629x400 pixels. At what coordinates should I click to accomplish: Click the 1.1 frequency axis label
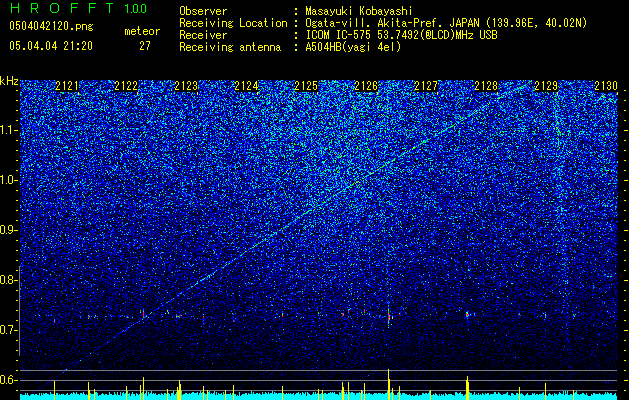click(x=8, y=130)
